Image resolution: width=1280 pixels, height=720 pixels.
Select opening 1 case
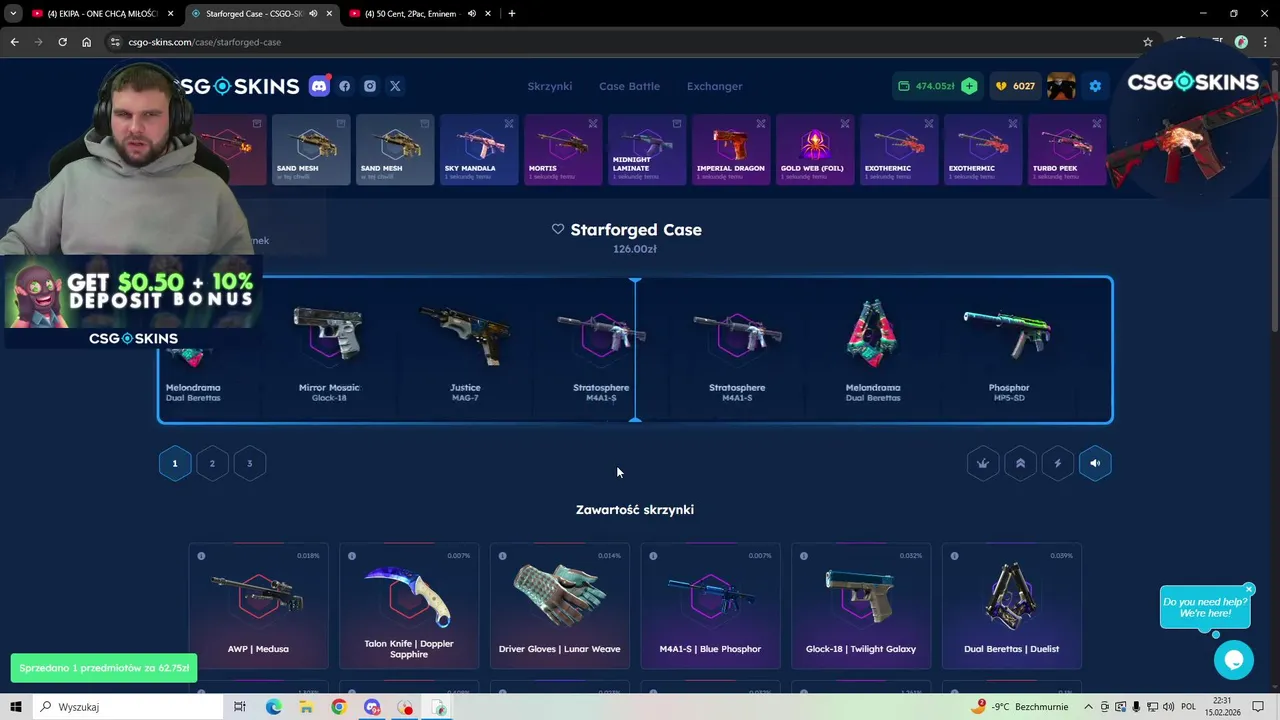click(x=175, y=463)
